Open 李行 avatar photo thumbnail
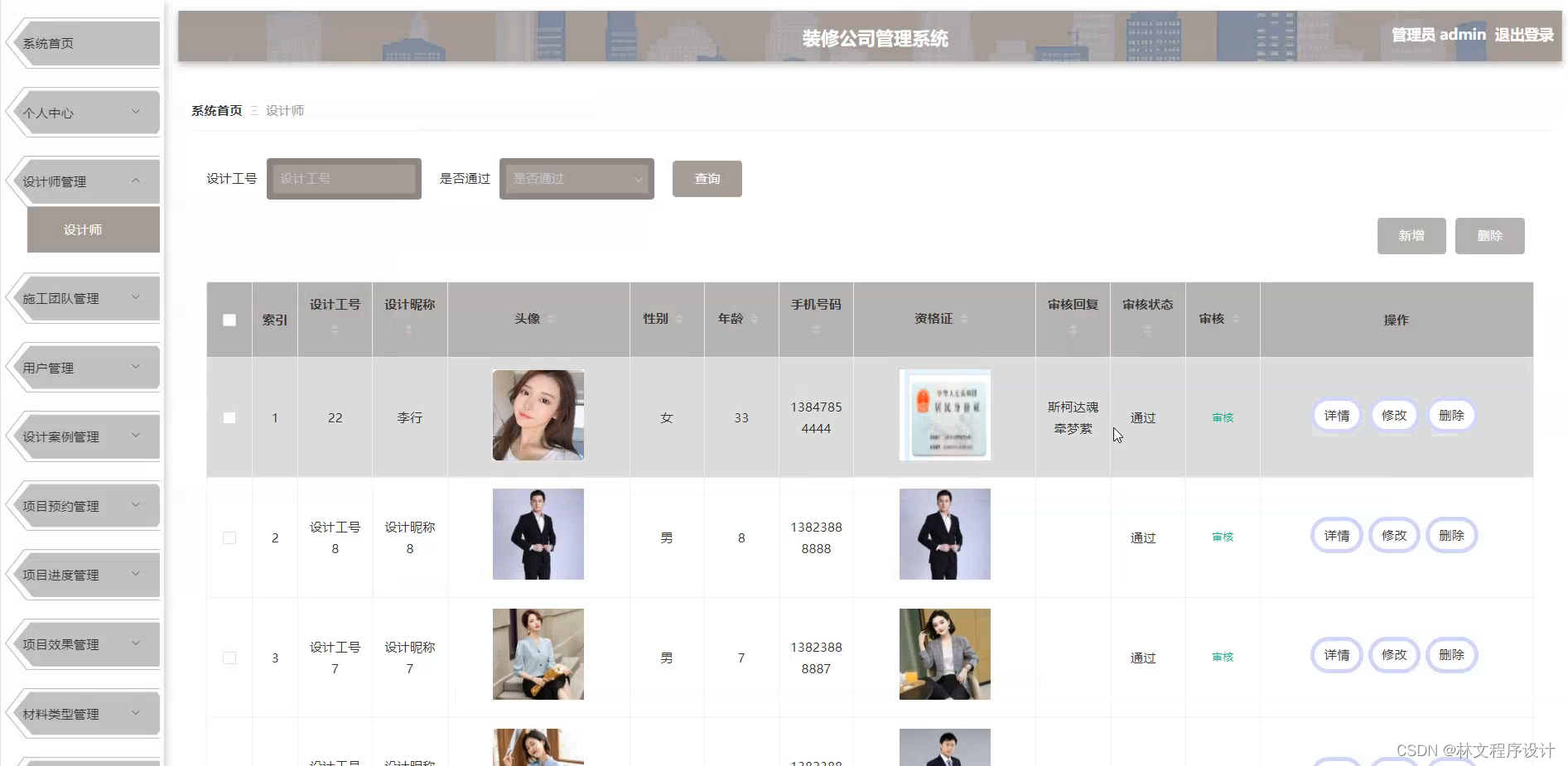Image resolution: width=1568 pixels, height=766 pixels. coord(538,415)
